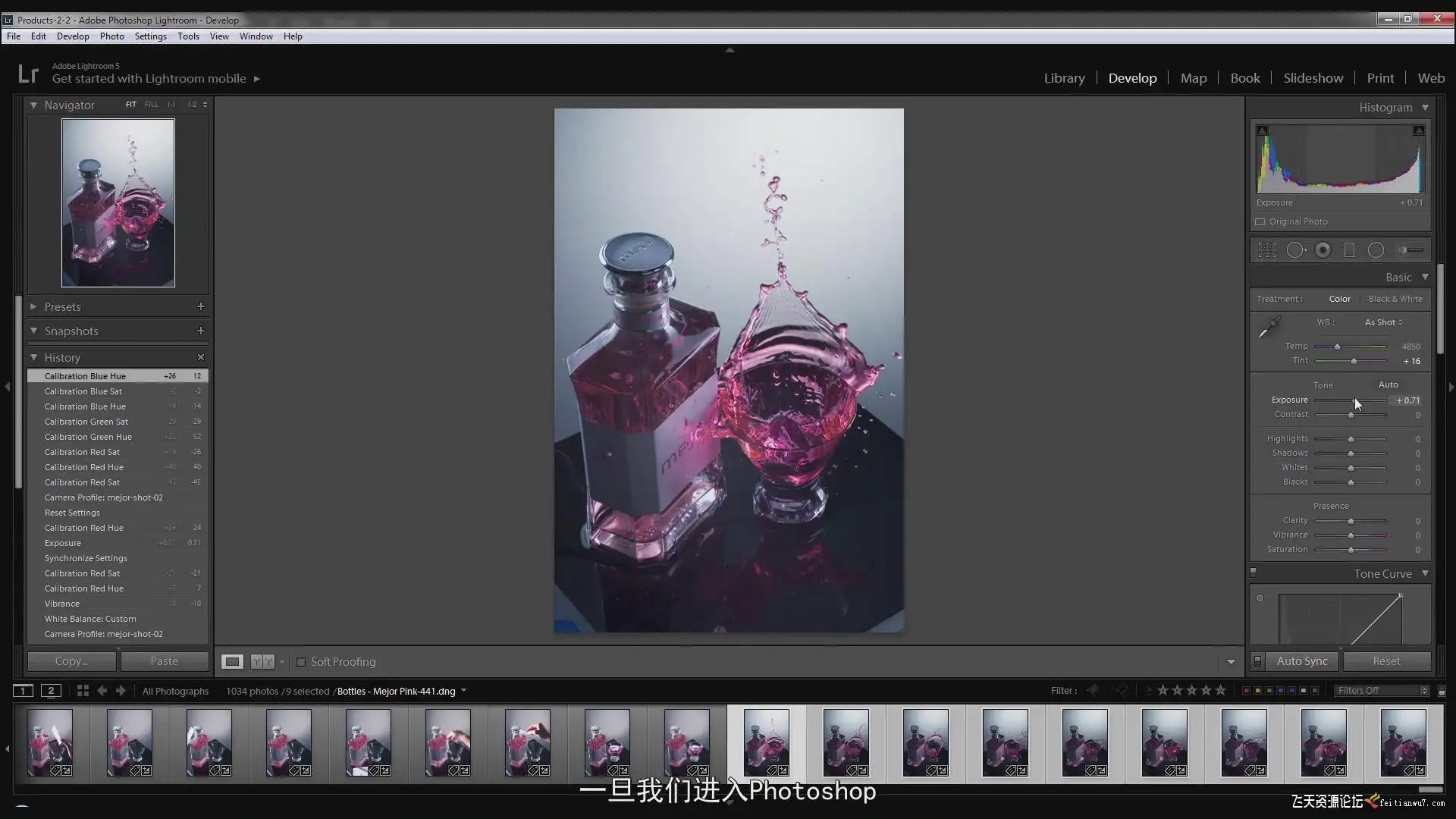
Task: Click the Copy... settings button
Action: point(71,661)
